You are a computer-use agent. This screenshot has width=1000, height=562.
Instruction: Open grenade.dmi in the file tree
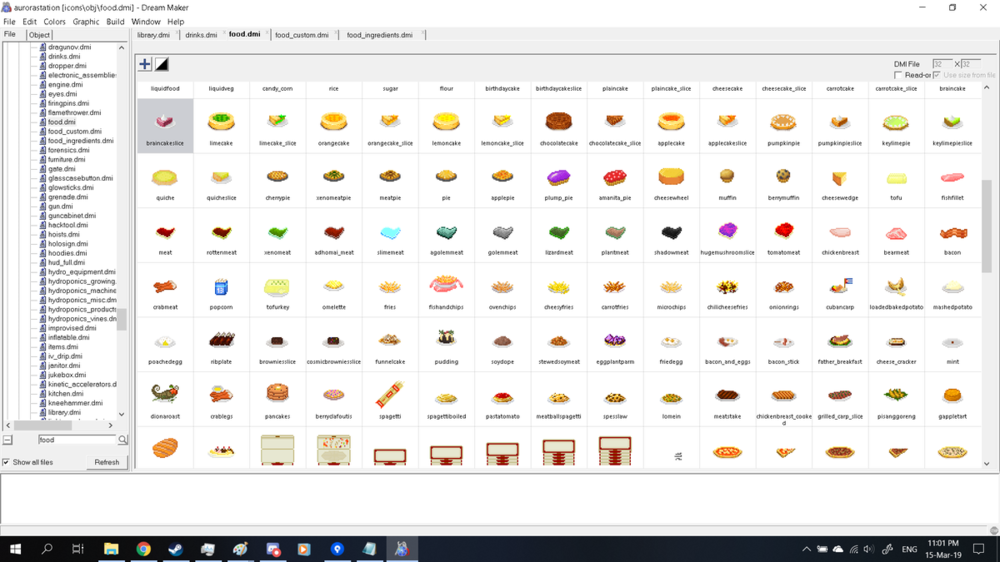[68, 197]
